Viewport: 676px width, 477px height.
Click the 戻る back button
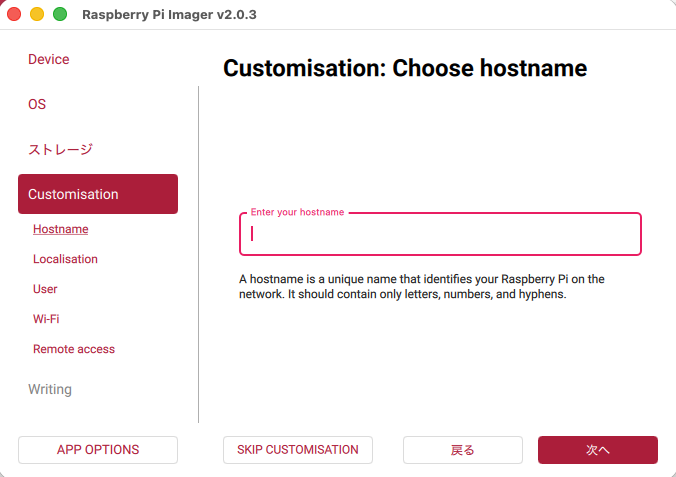463,450
